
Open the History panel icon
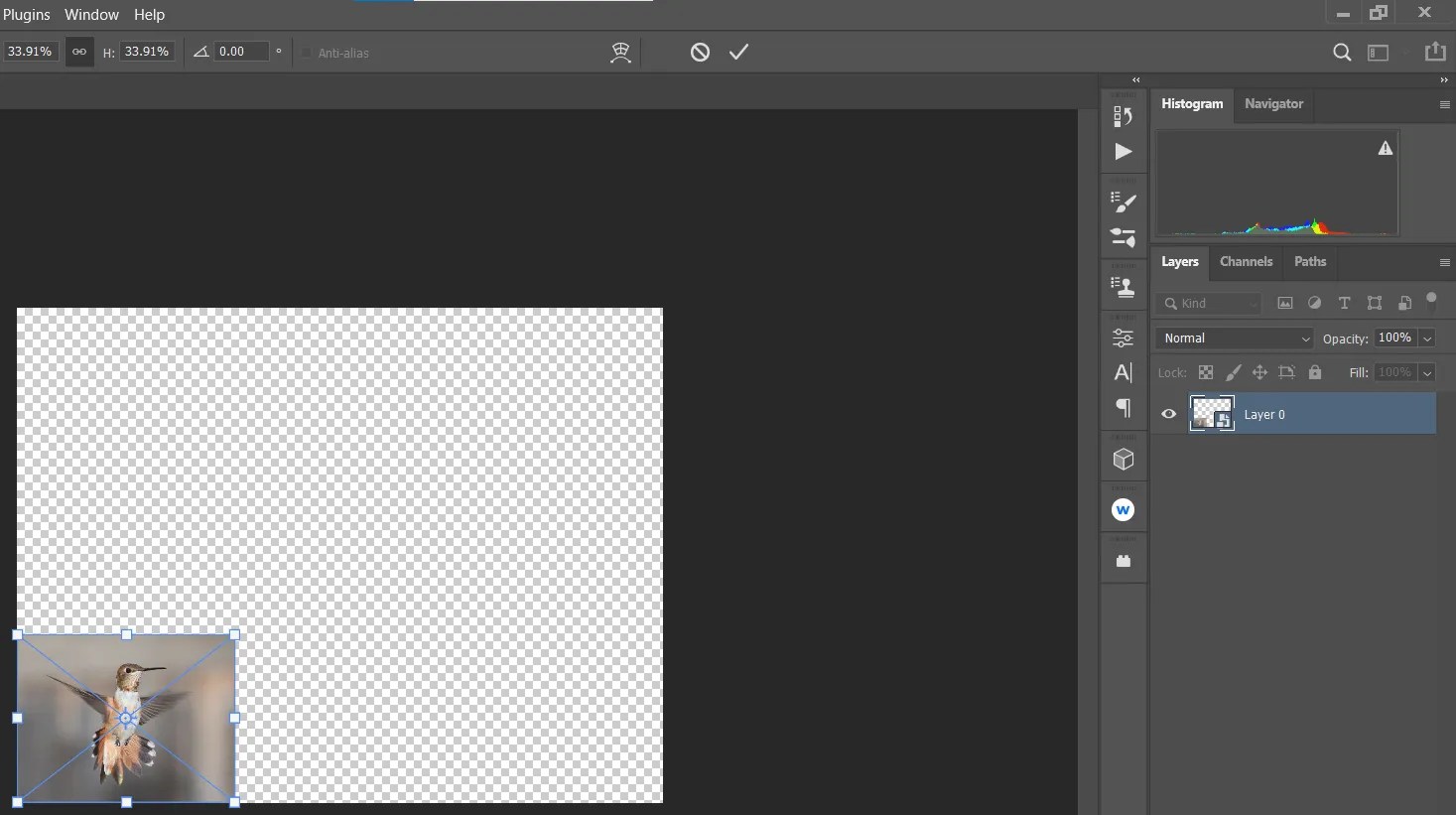click(x=1123, y=116)
